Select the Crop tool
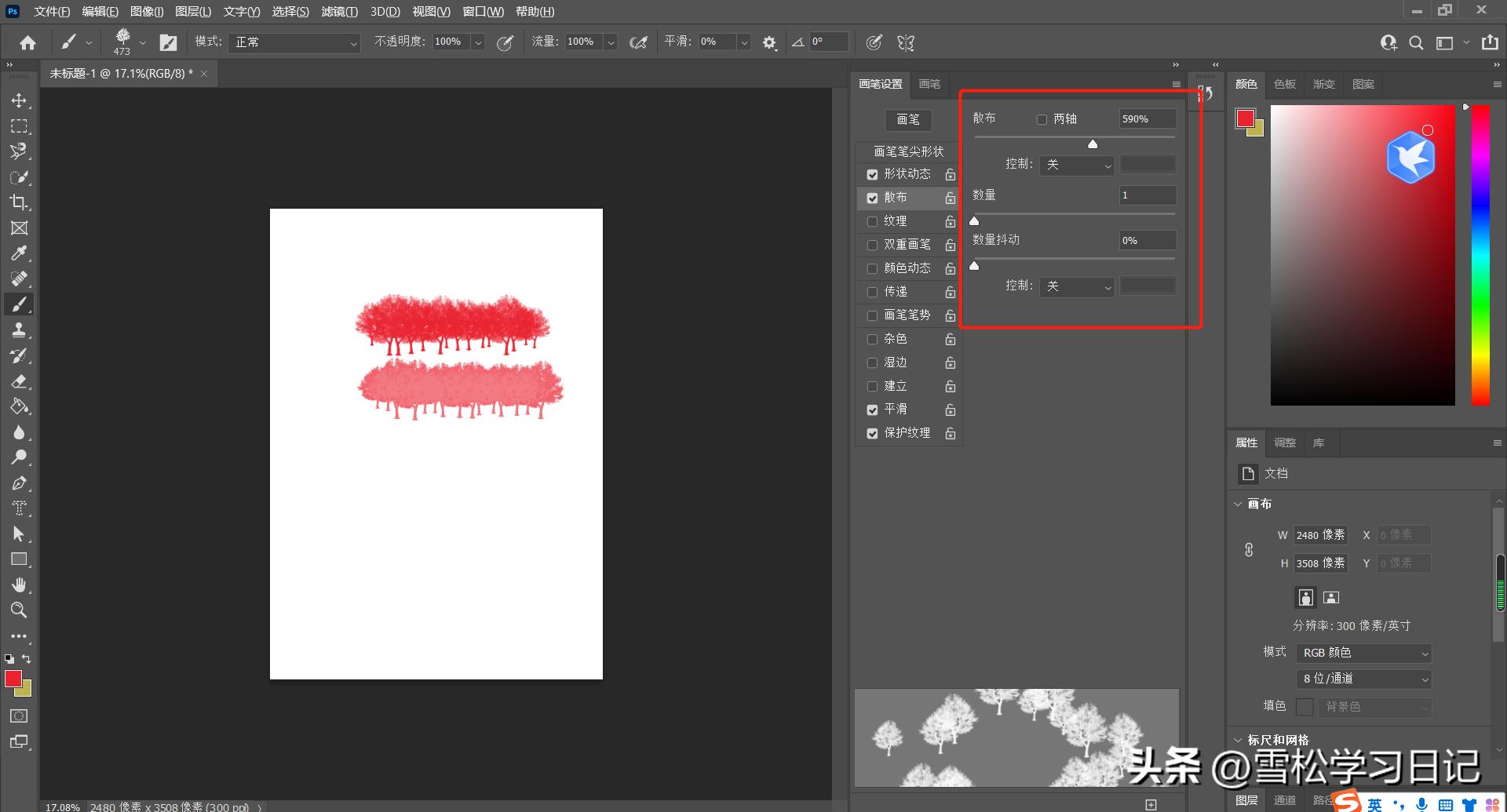The width and height of the screenshot is (1507, 812). [x=19, y=202]
